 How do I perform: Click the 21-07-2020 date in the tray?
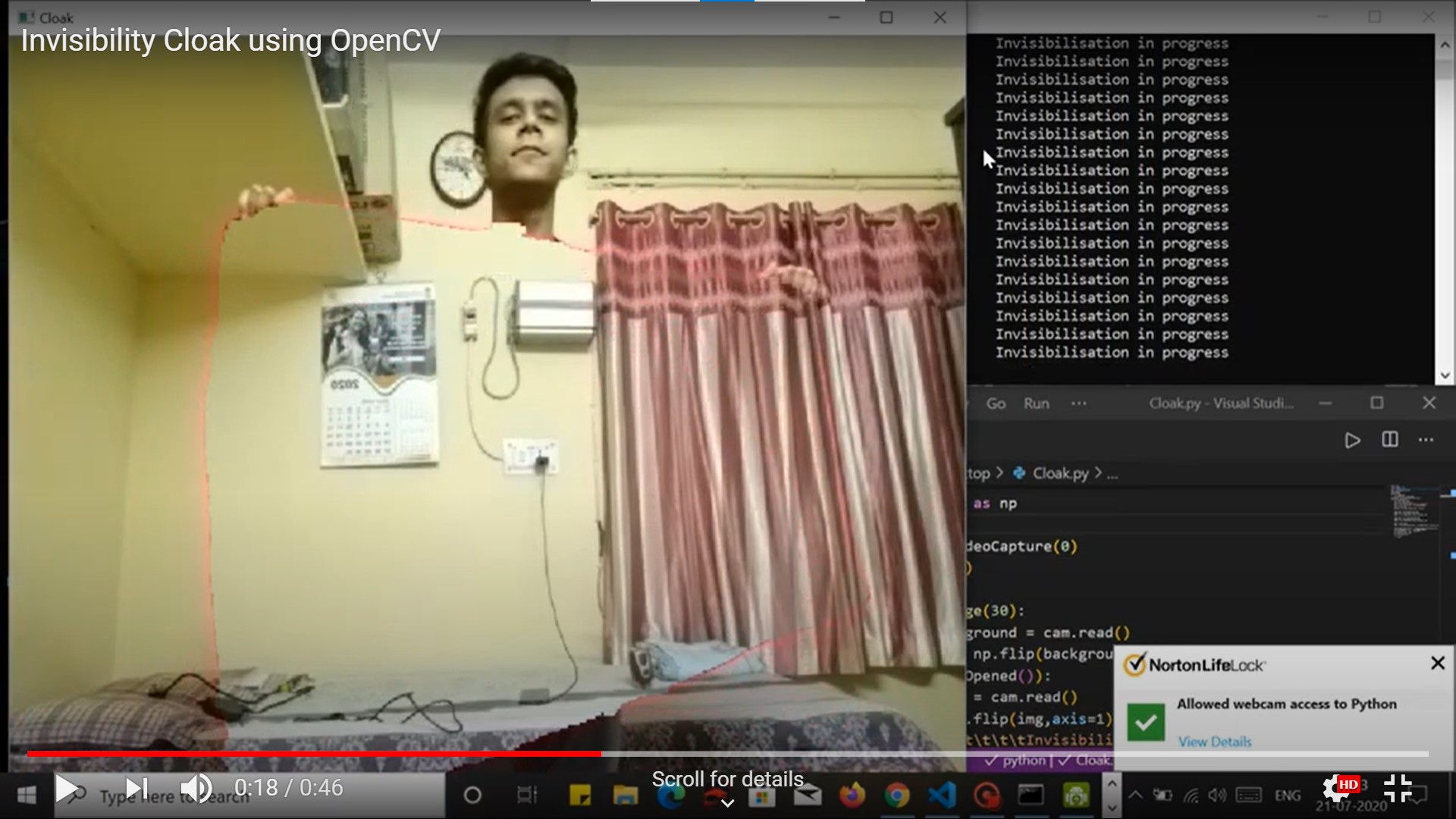tap(1351, 806)
